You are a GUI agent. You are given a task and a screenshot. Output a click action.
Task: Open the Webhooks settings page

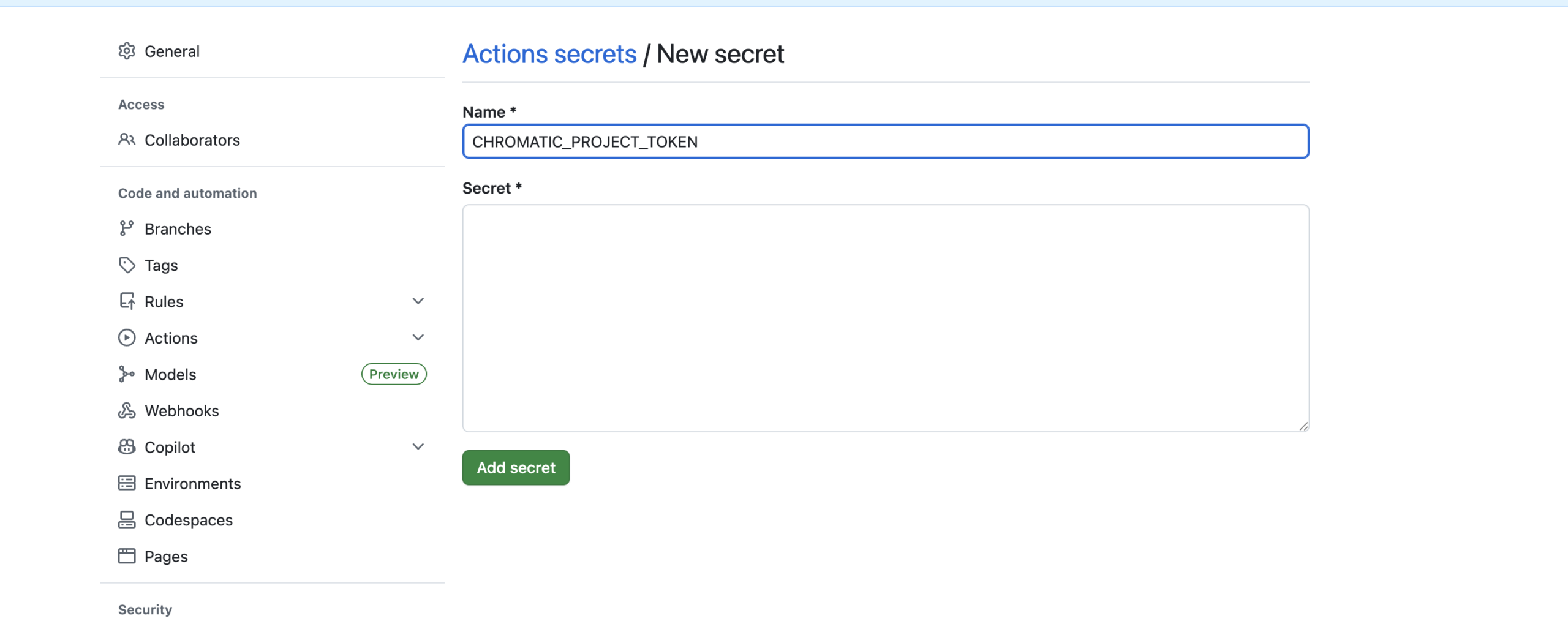(182, 410)
